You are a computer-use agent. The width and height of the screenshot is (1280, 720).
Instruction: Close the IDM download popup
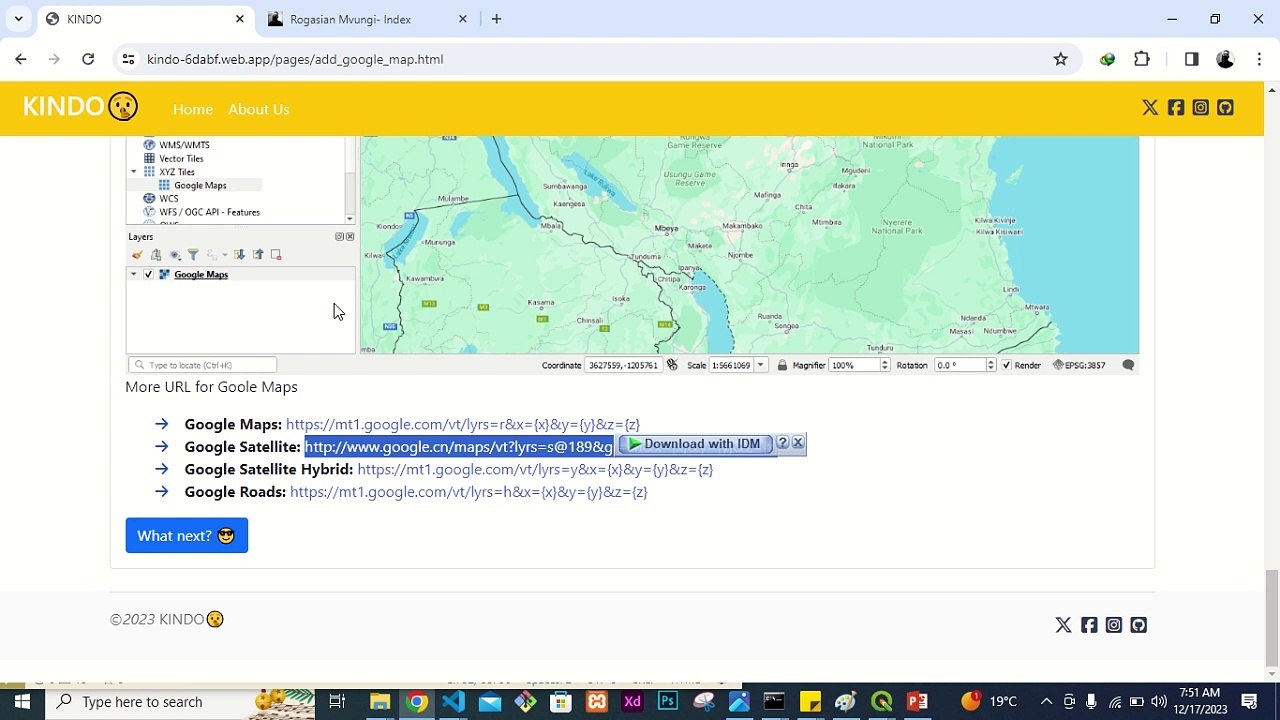pyautogui.click(x=798, y=443)
